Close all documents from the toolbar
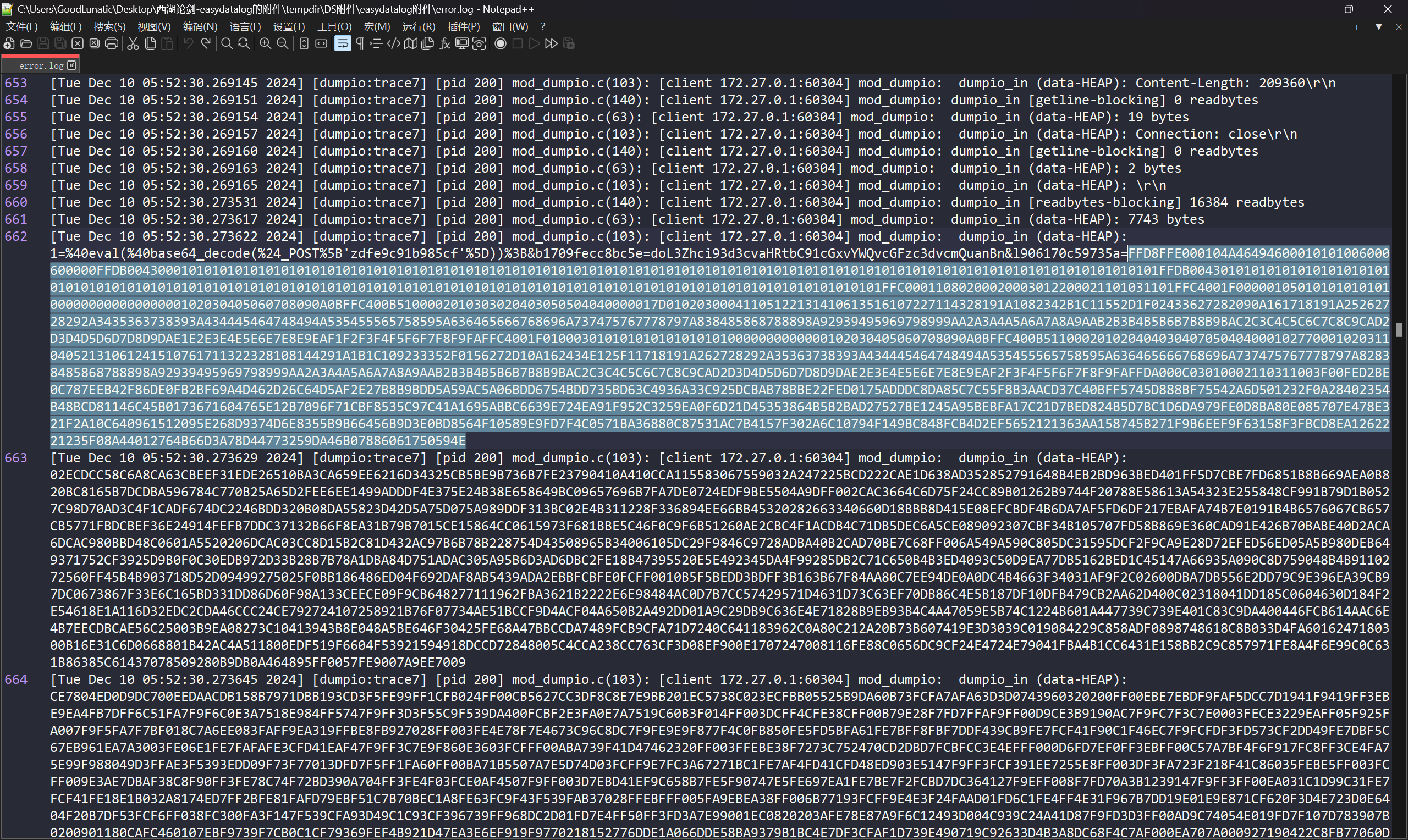This screenshot has height=840, width=1408. [95, 43]
